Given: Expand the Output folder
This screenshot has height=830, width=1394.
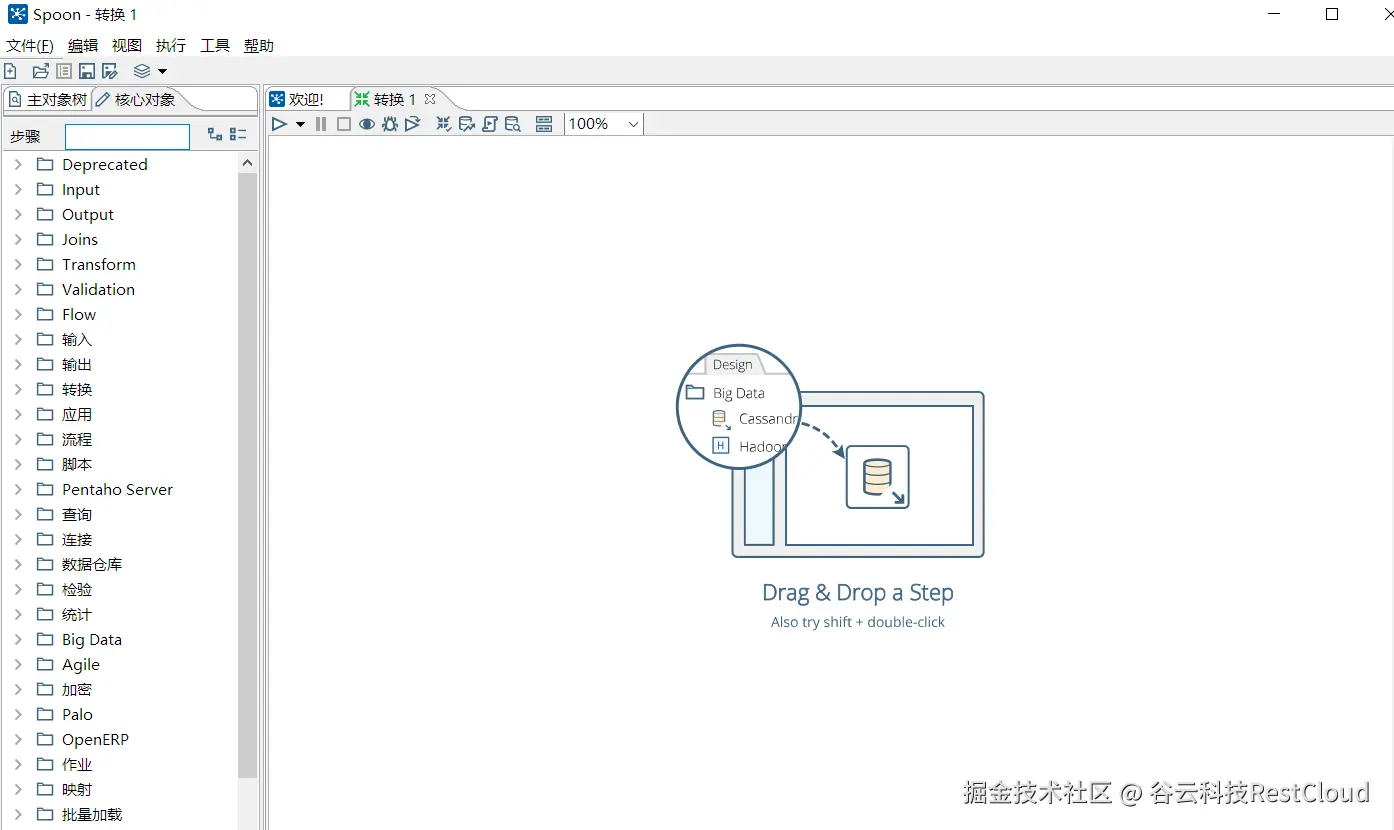Looking at the screenshot, I should 18,214.
